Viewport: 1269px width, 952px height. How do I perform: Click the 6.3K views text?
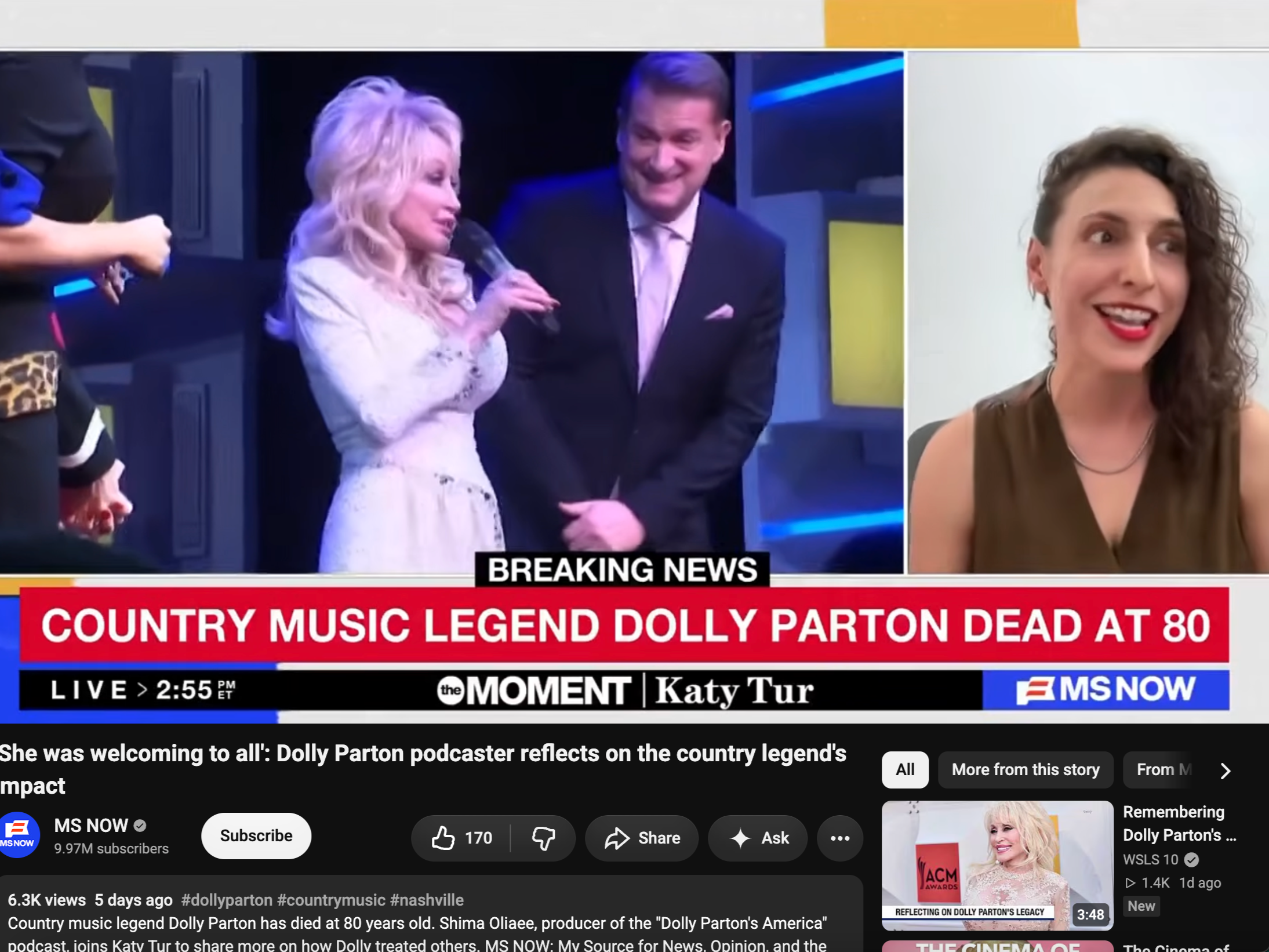click(46, 900)
